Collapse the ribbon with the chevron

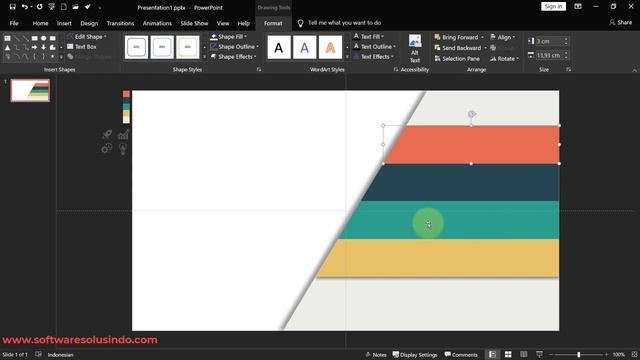[634, 70]
